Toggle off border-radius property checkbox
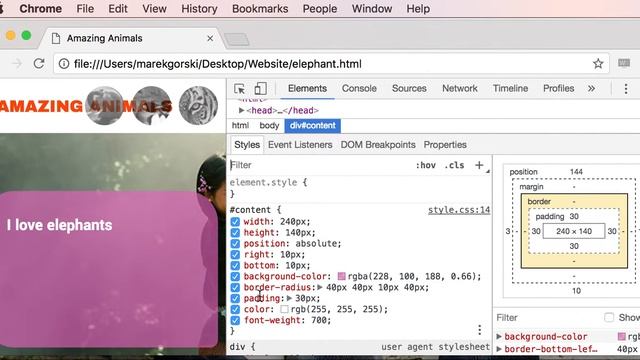The image size is (640, 360). (x=235, y=287)
